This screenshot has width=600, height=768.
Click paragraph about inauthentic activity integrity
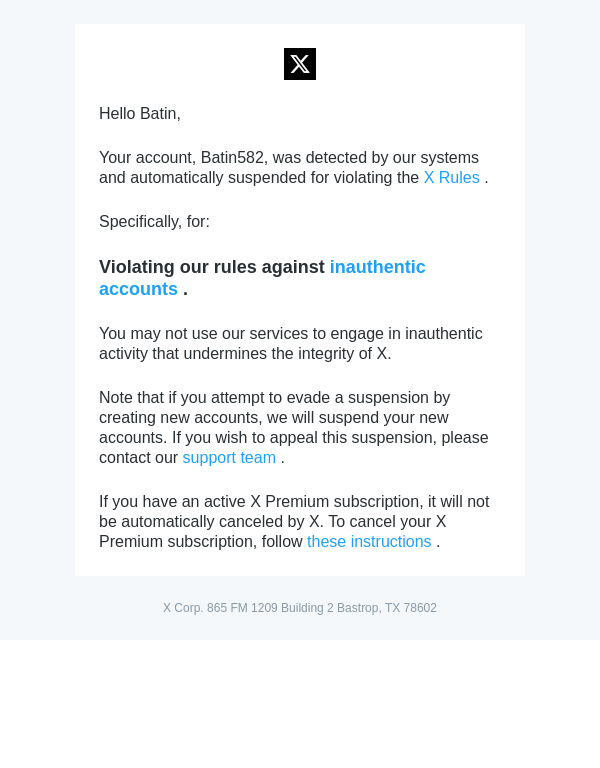(290, 344)
